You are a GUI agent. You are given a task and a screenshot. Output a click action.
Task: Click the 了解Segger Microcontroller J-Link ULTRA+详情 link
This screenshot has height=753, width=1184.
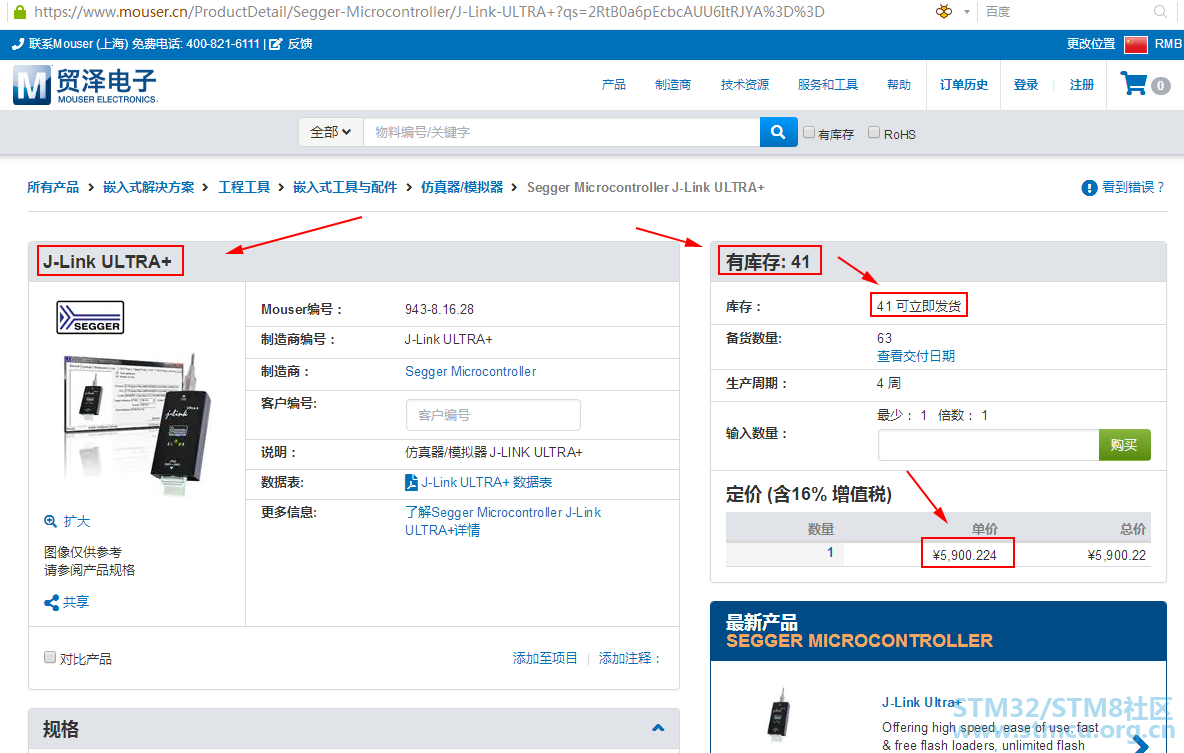[x=503, y=521]
